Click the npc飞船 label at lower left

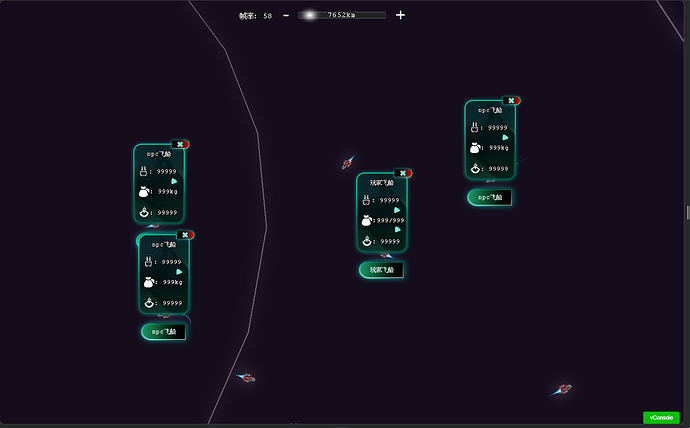tap(164, 332)
